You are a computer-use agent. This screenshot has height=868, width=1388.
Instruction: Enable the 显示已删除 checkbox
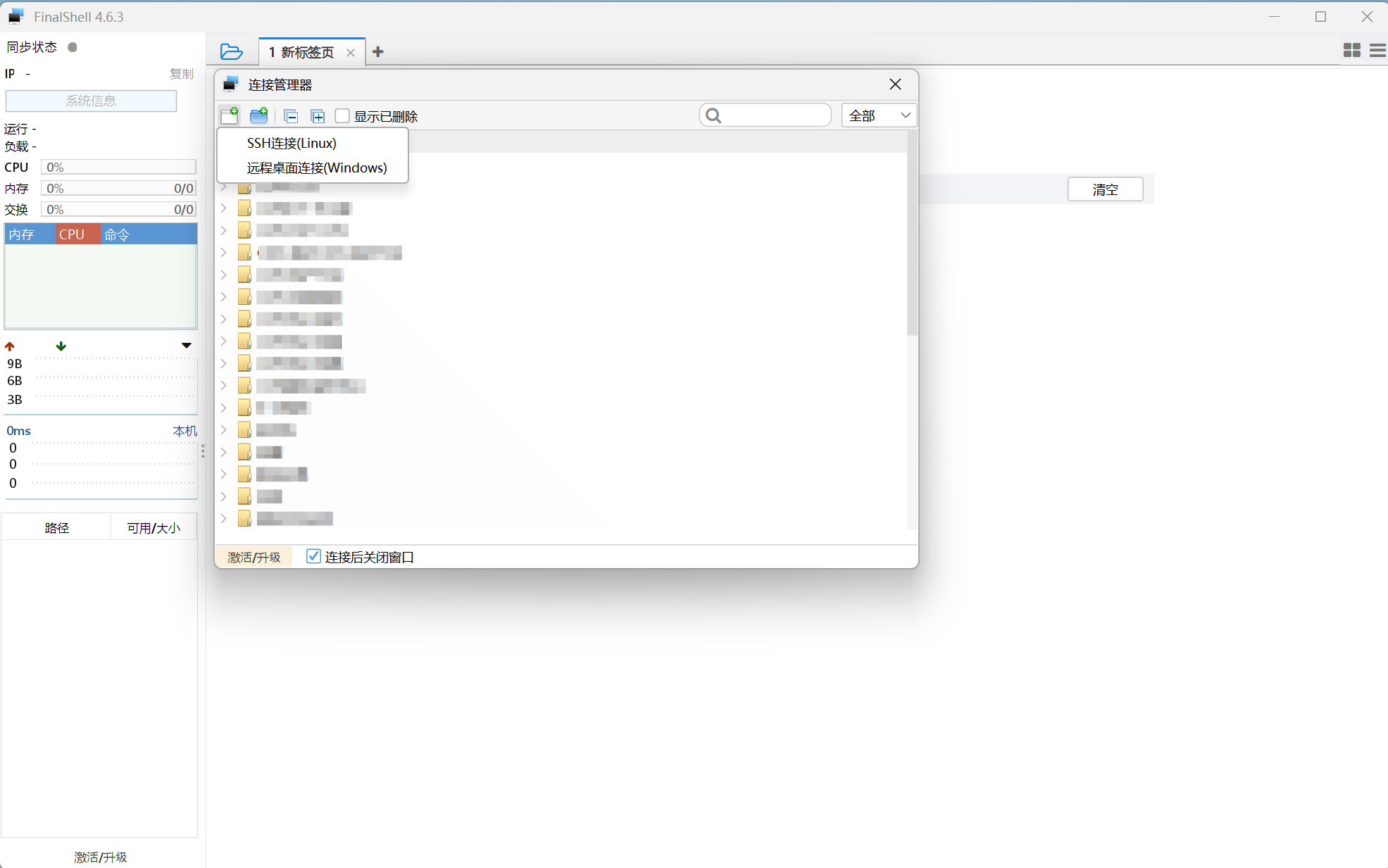click(x=343, y=116)
